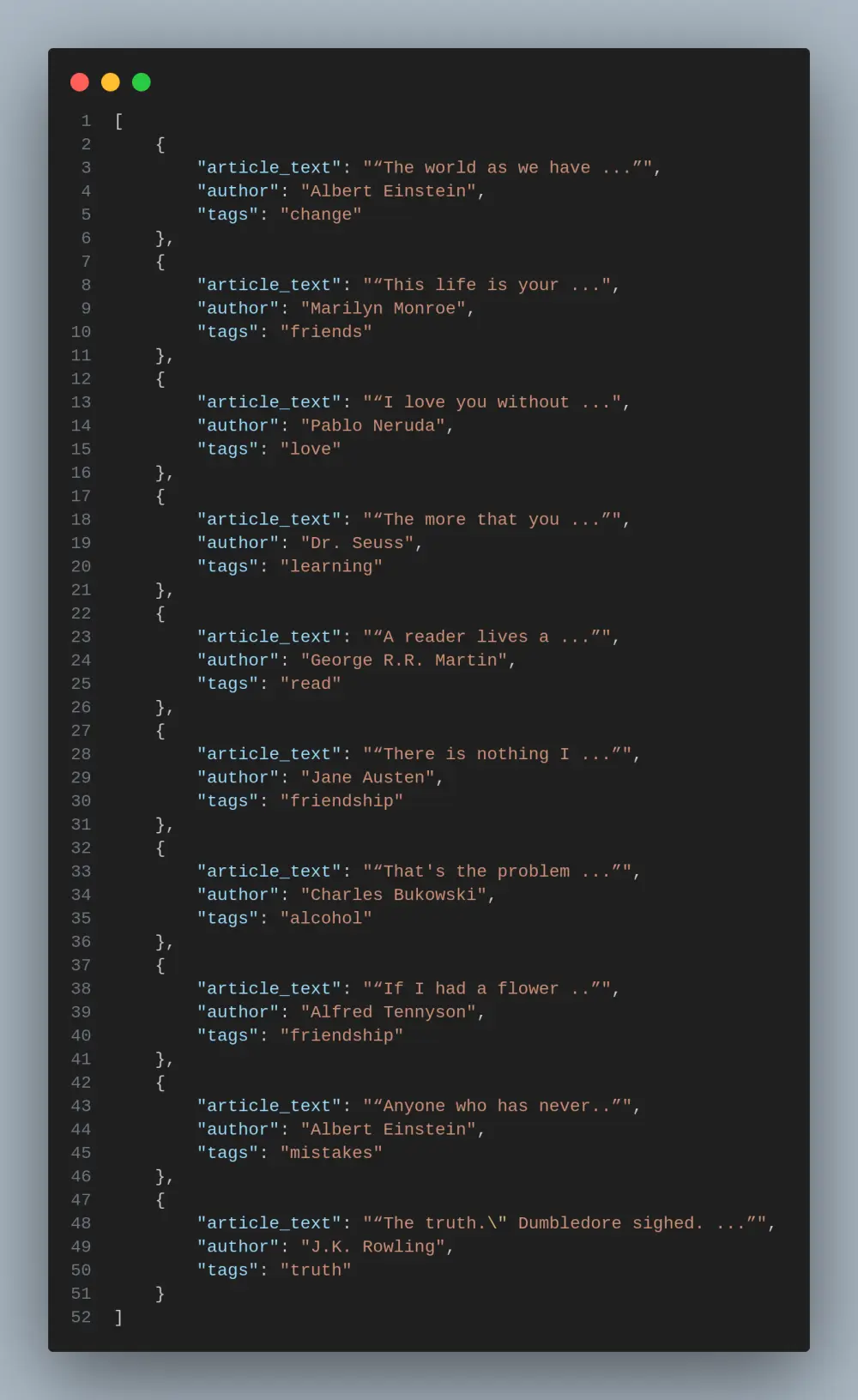Screen dimensions: 858x1400
Task: Click the yellow minimize window dot
Action: 111,82
